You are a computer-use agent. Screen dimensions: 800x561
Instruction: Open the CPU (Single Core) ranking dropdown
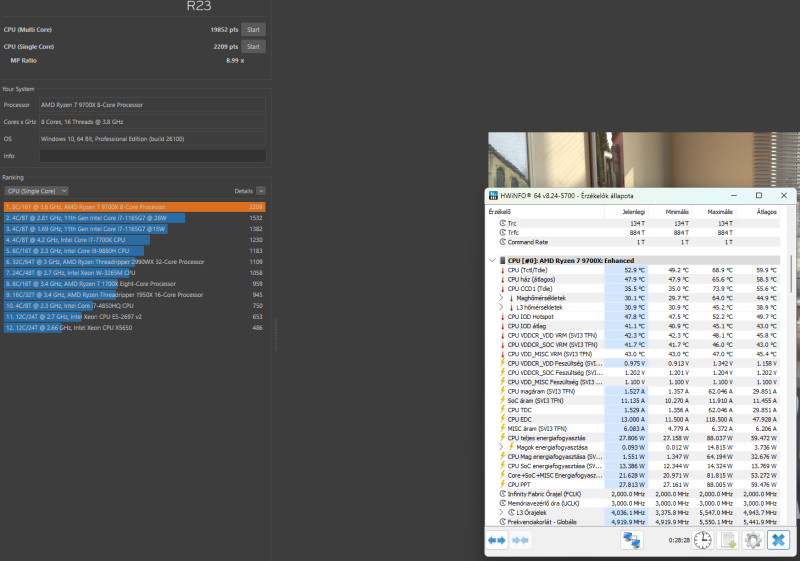click(x=36, y=191)
